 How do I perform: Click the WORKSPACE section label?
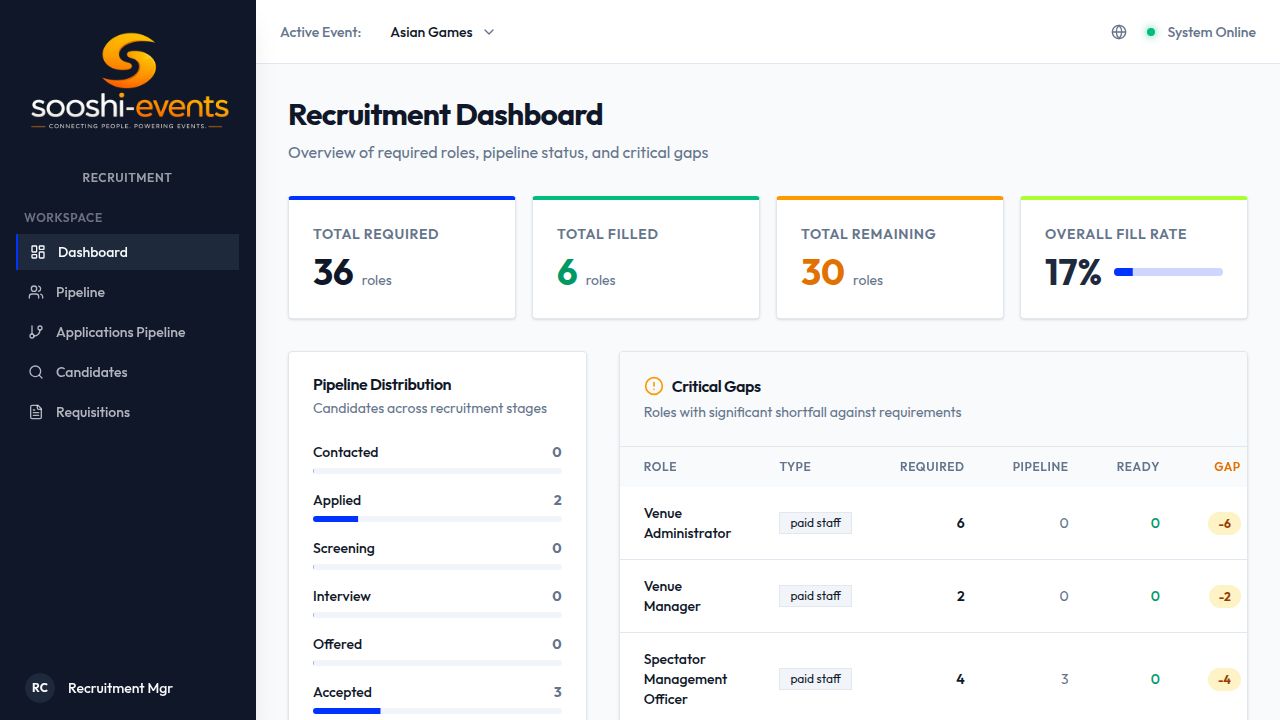tap(63, 217)
